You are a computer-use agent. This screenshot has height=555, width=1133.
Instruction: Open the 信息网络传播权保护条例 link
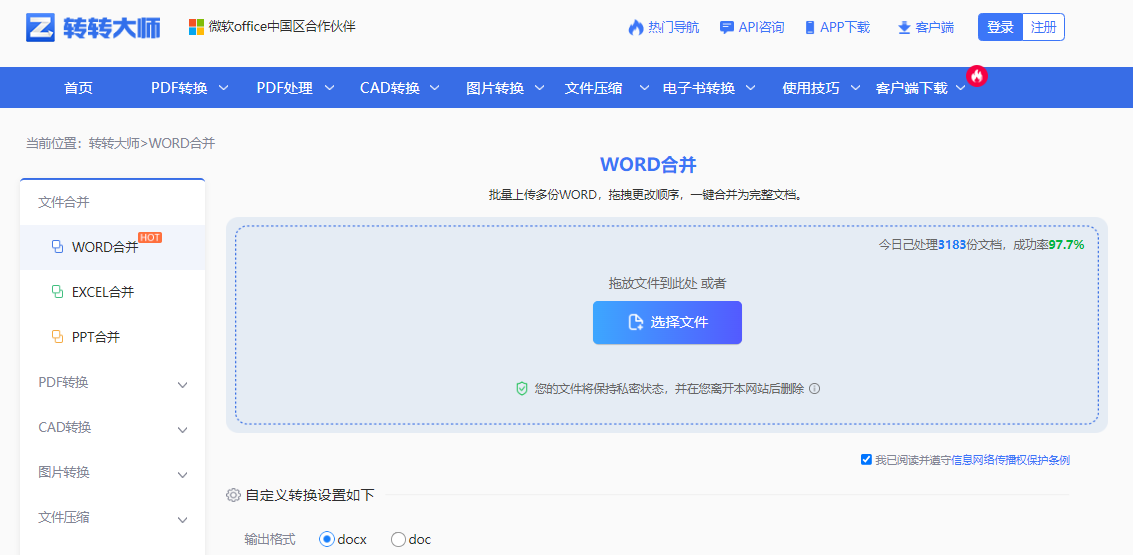[1011, 460]
